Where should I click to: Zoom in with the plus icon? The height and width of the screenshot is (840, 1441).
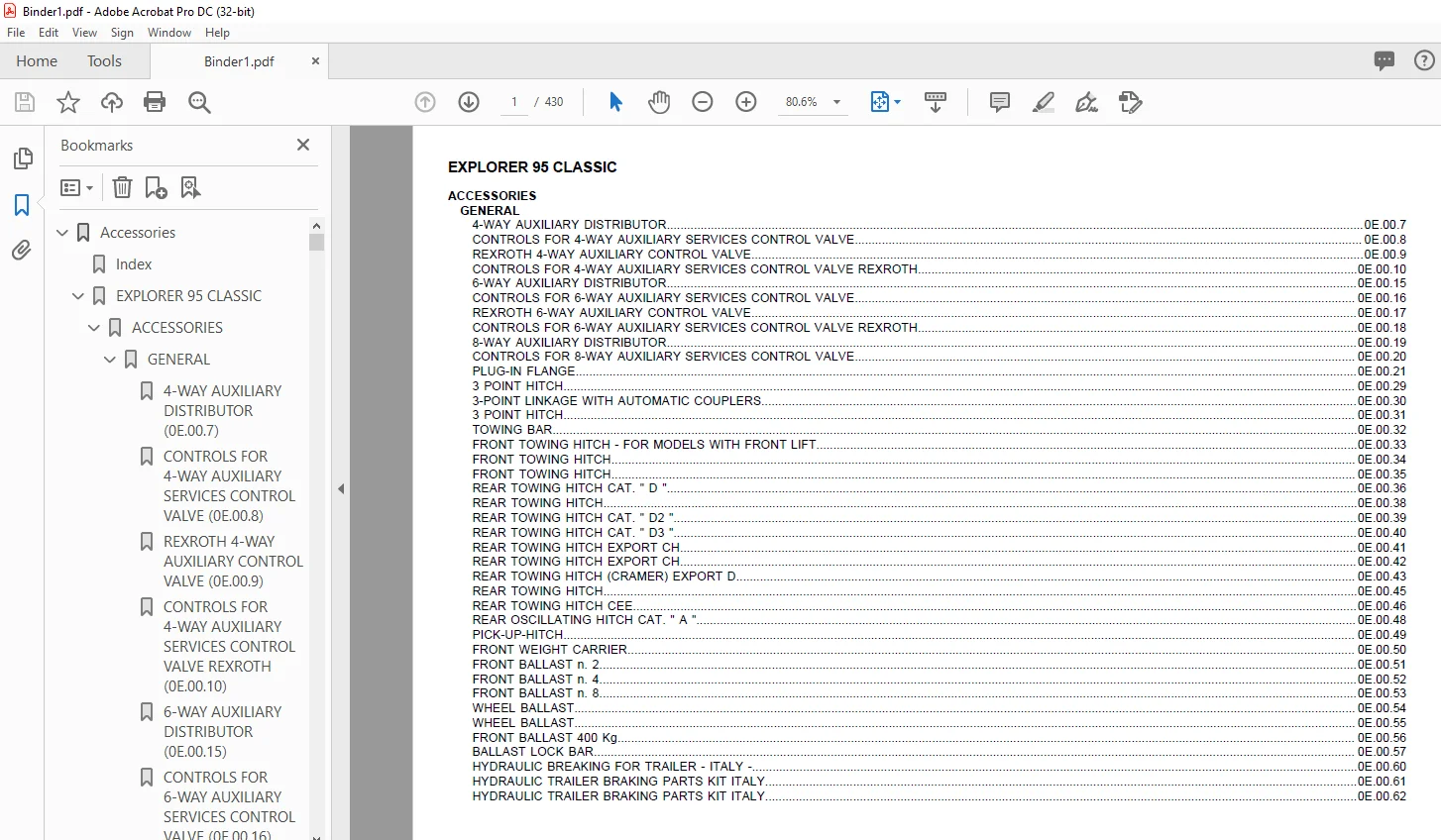coord(746,102)
